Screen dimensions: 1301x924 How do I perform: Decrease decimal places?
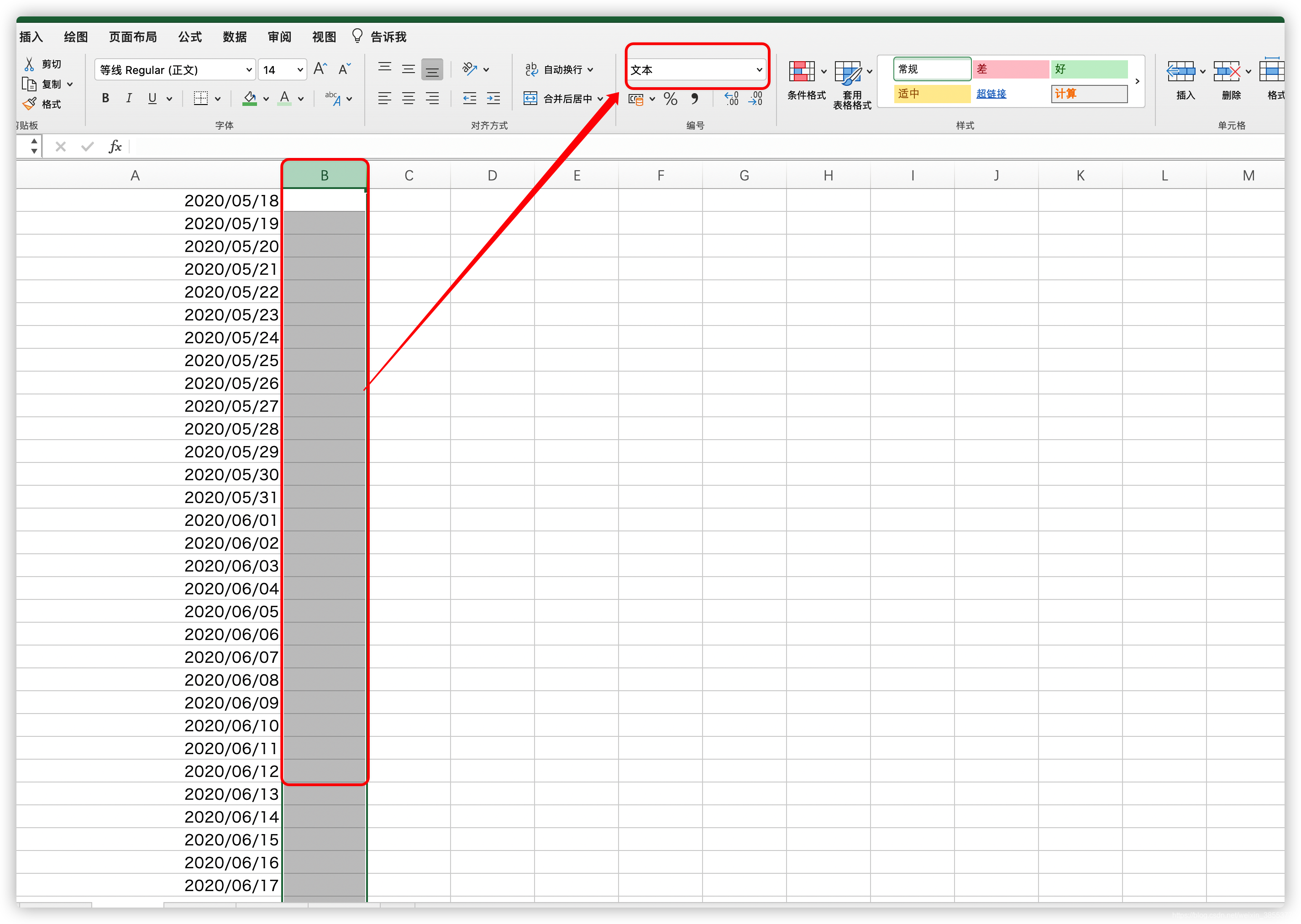tap(755, 99)
